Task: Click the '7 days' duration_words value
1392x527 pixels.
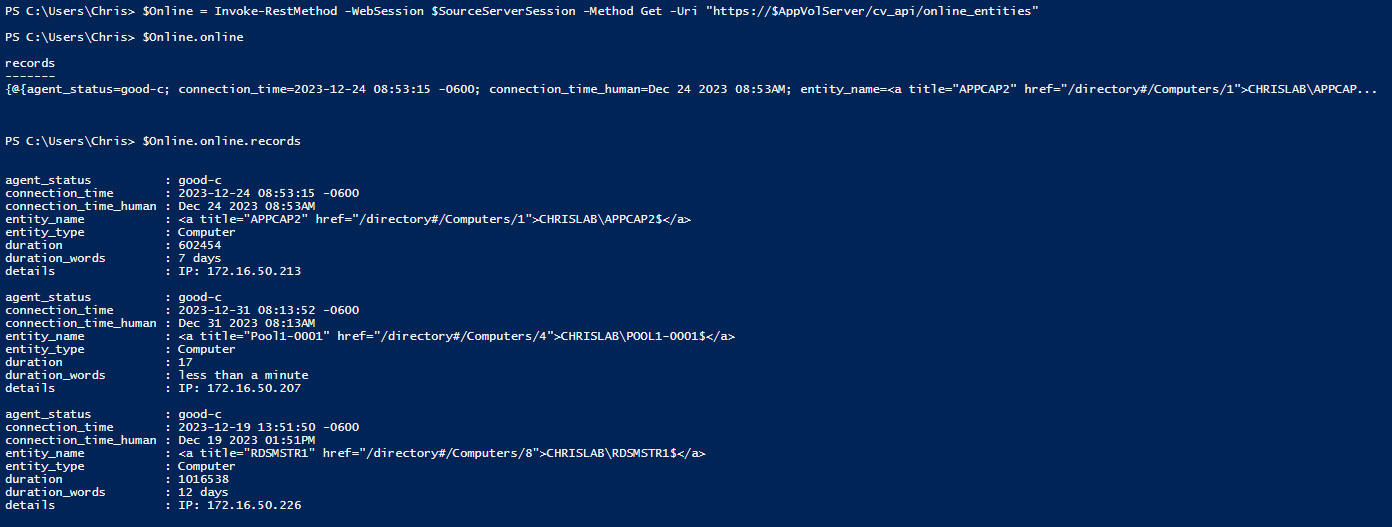Action: pyautogui.click(x=200, y=258)
